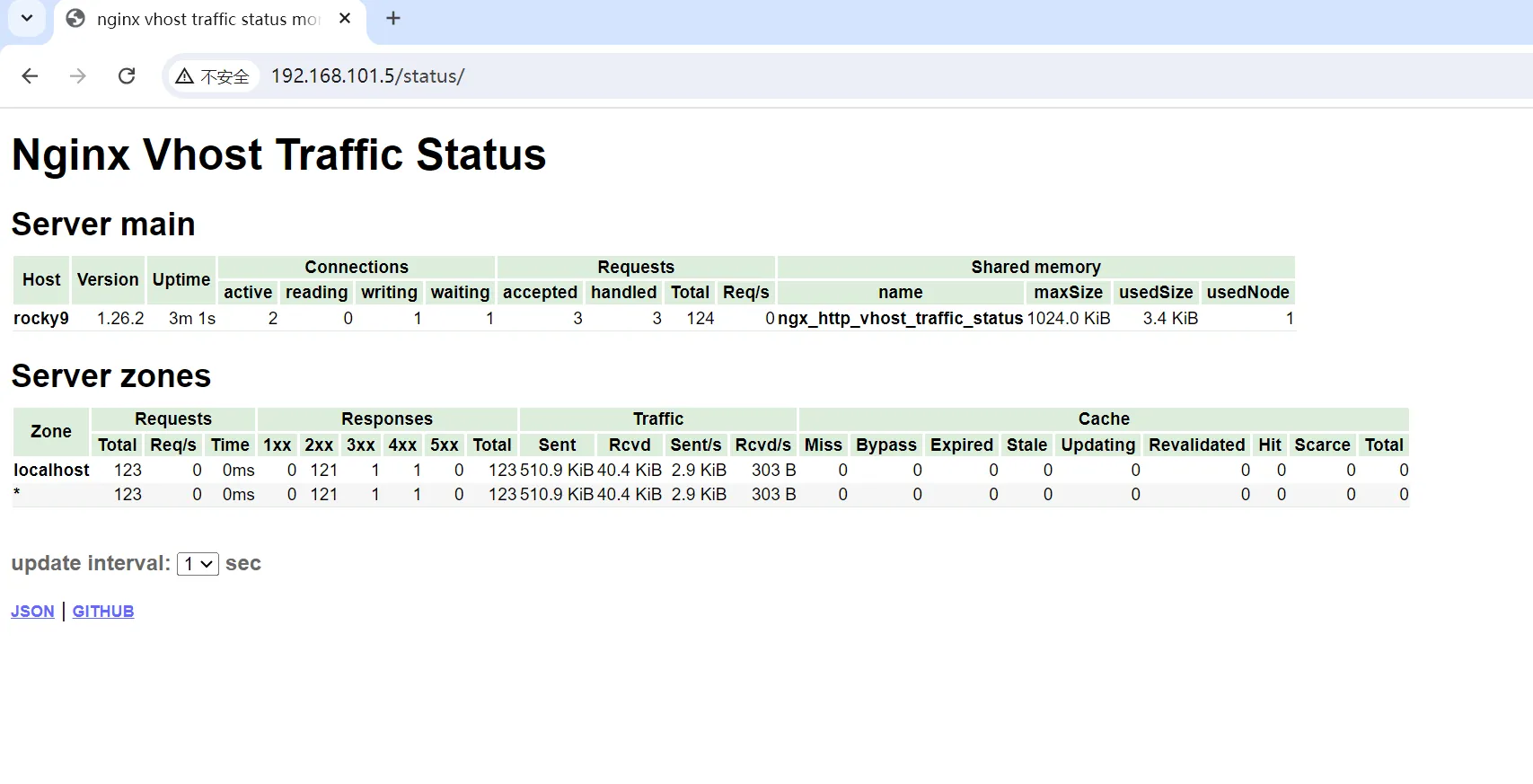Select the version value '1.26.2'
Screen dimensions: 1533x784
coord(120,319)
